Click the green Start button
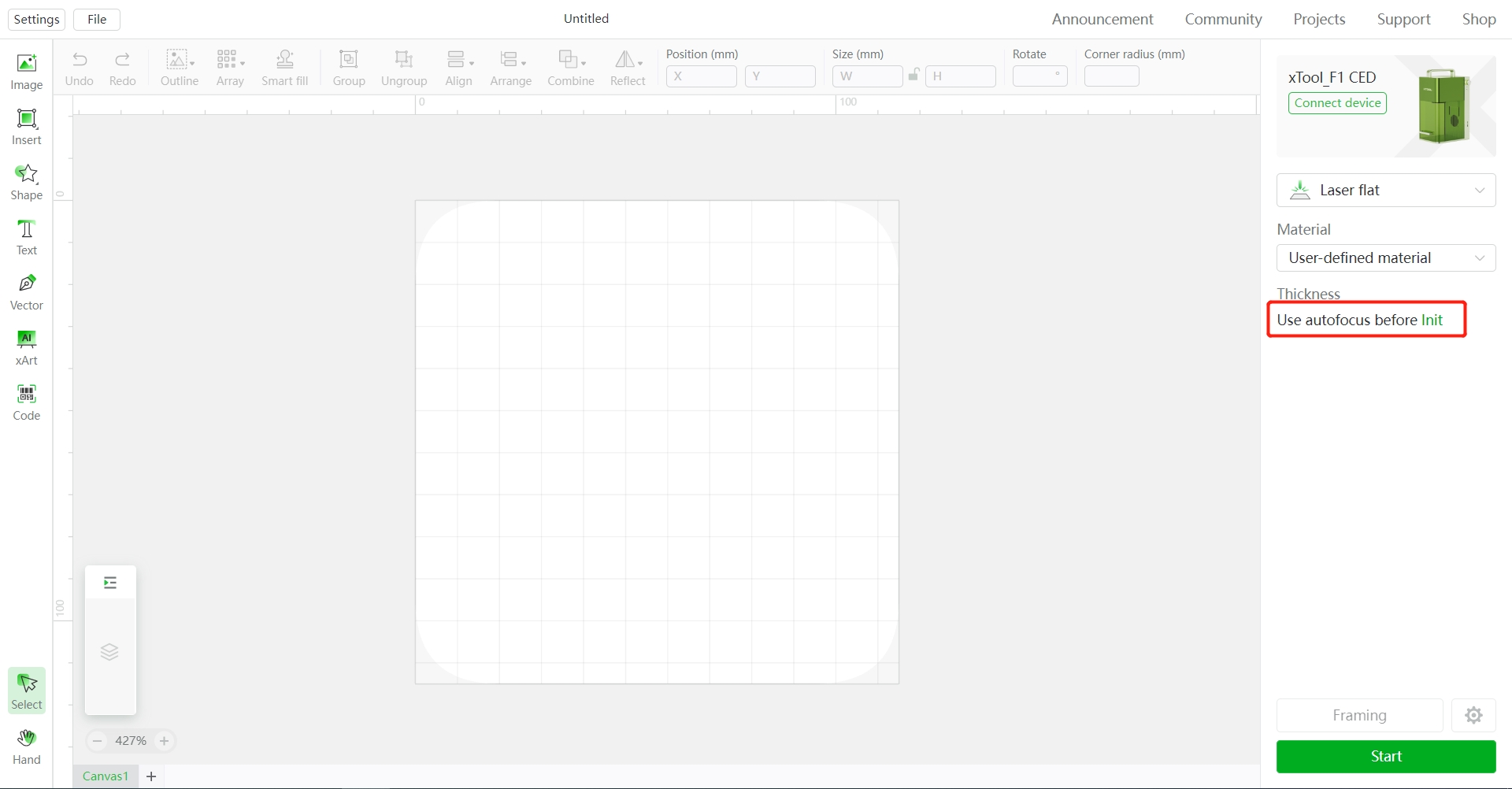The image size is (1512, 789). point(1386,757)
